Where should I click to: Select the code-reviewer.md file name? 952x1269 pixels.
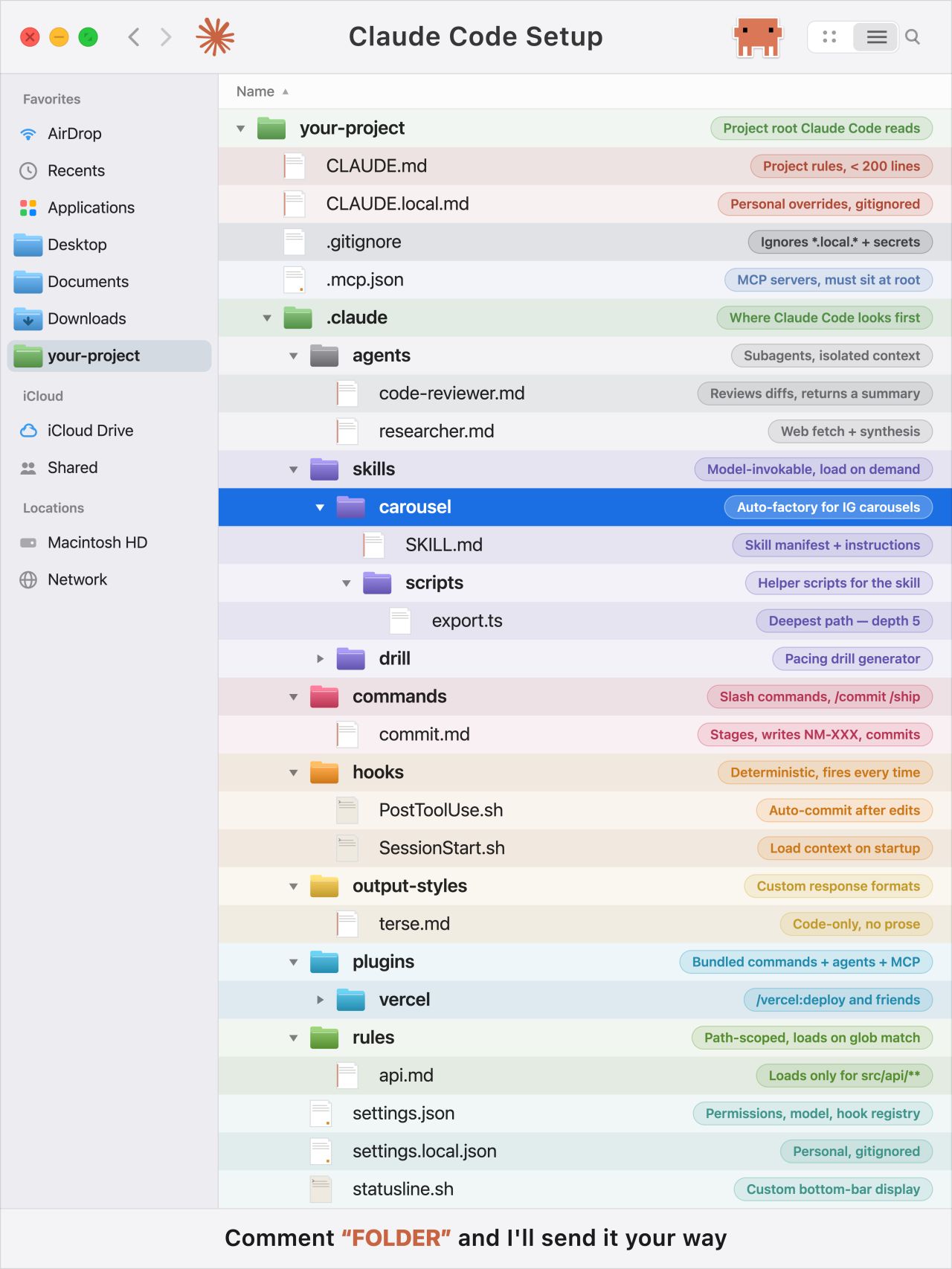(451, 393)
